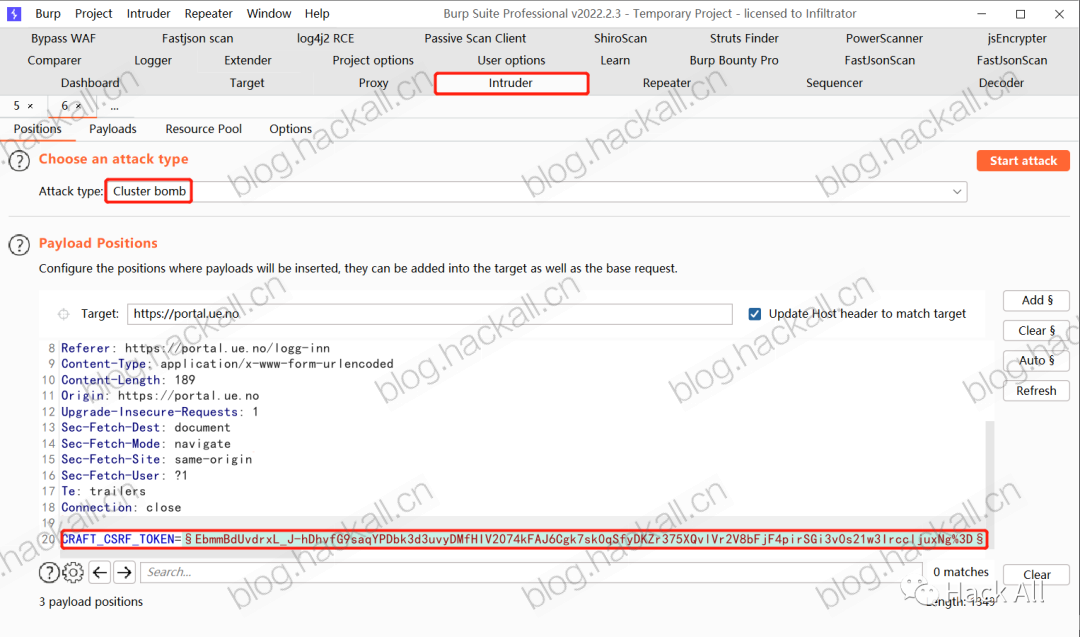The width and height of the screenshot is (1080, 637).
Task: Switch to the Proxy tab
Action: pos(373,83)
